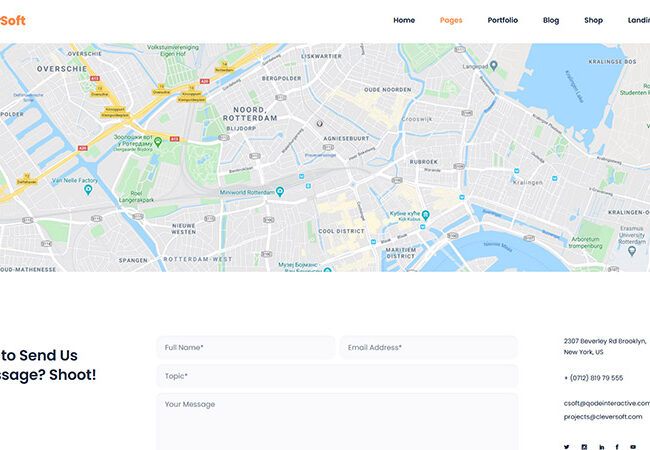This screenshot has height=450, width=650.
Task: Click the Kuk Kubus map marker
Action: [x=425, y=215]
